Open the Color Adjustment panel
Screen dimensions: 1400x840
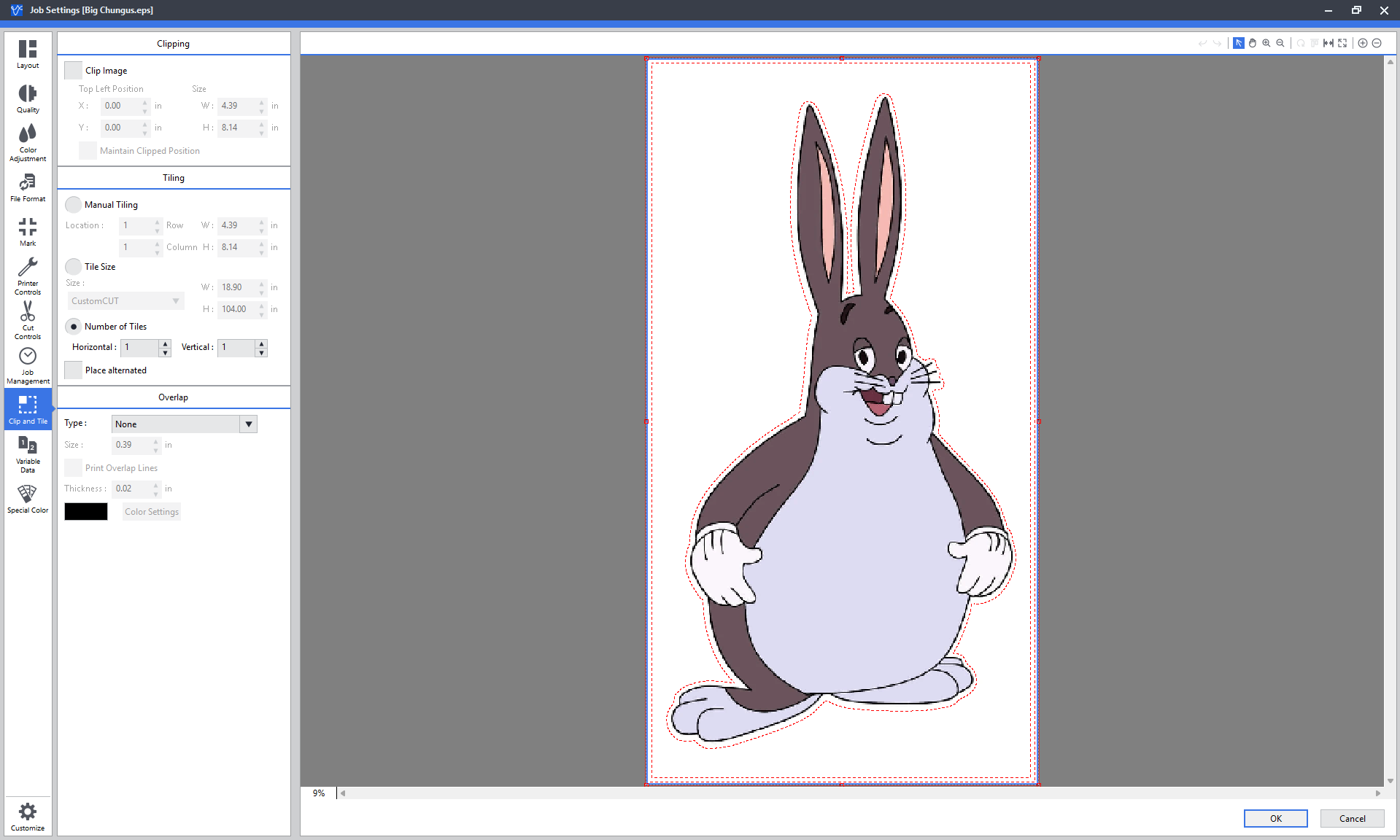pos(28,142)
